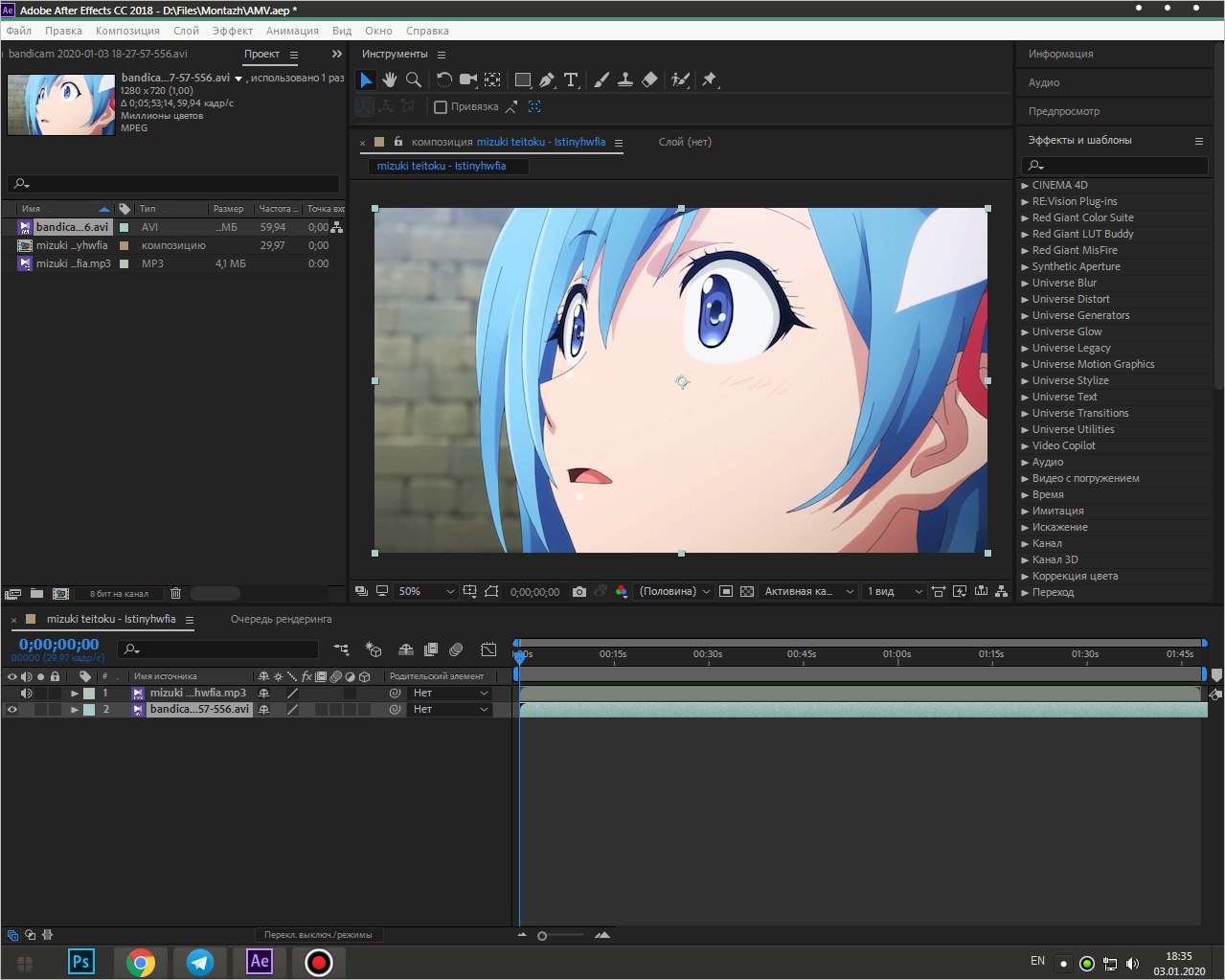
Task: Select the Hand tool
Action: [390, 80]
